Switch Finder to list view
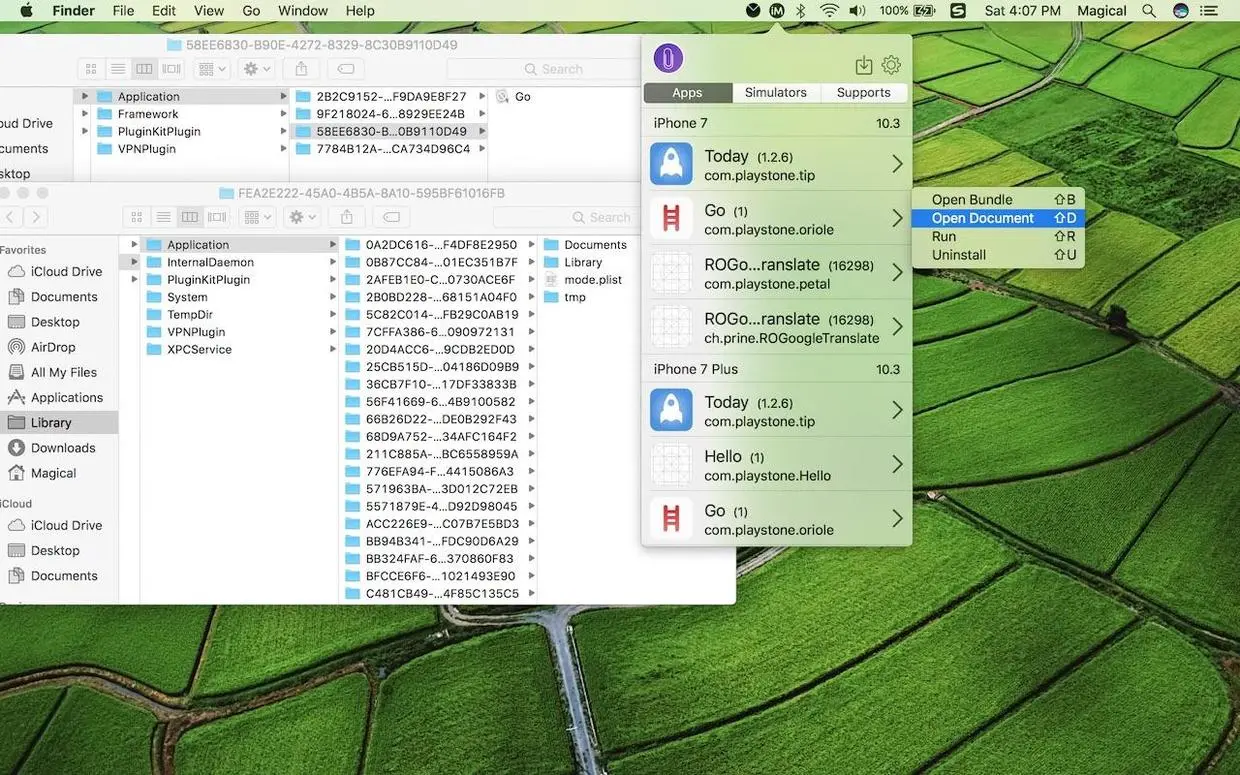 pyautogui.click(x=117, y=68)
